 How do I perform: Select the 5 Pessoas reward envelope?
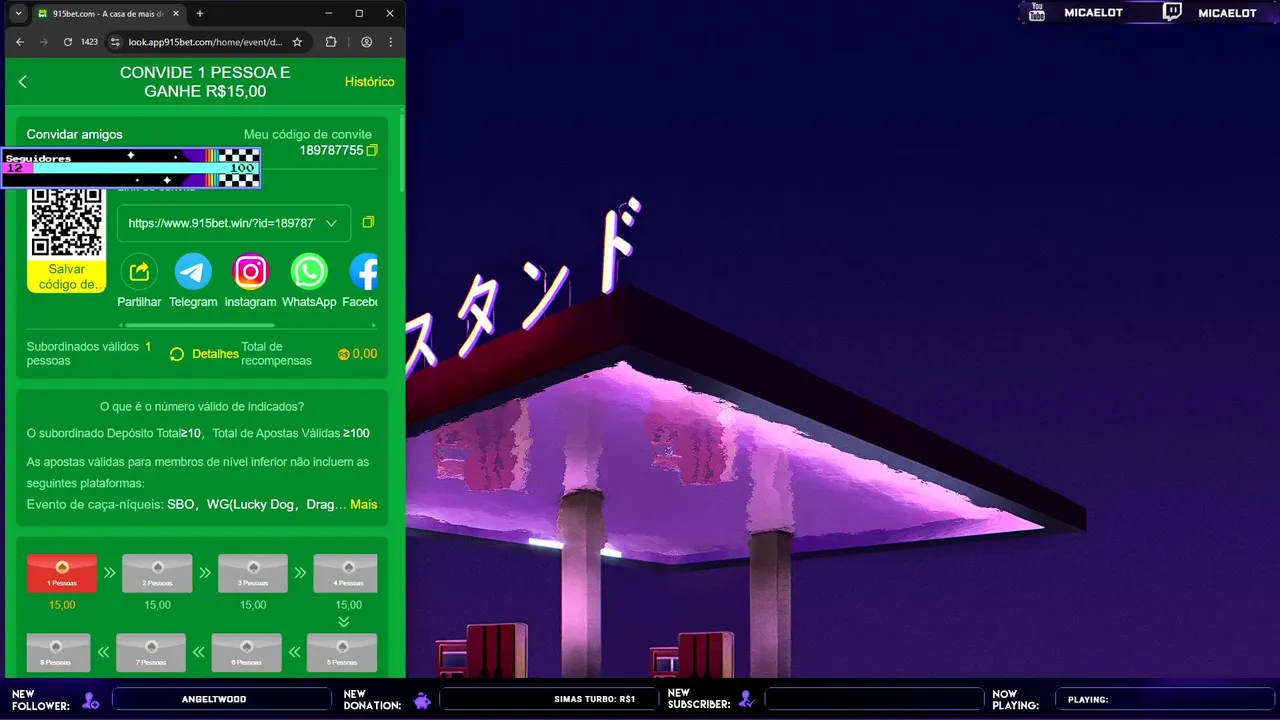(x=342, y=652)
